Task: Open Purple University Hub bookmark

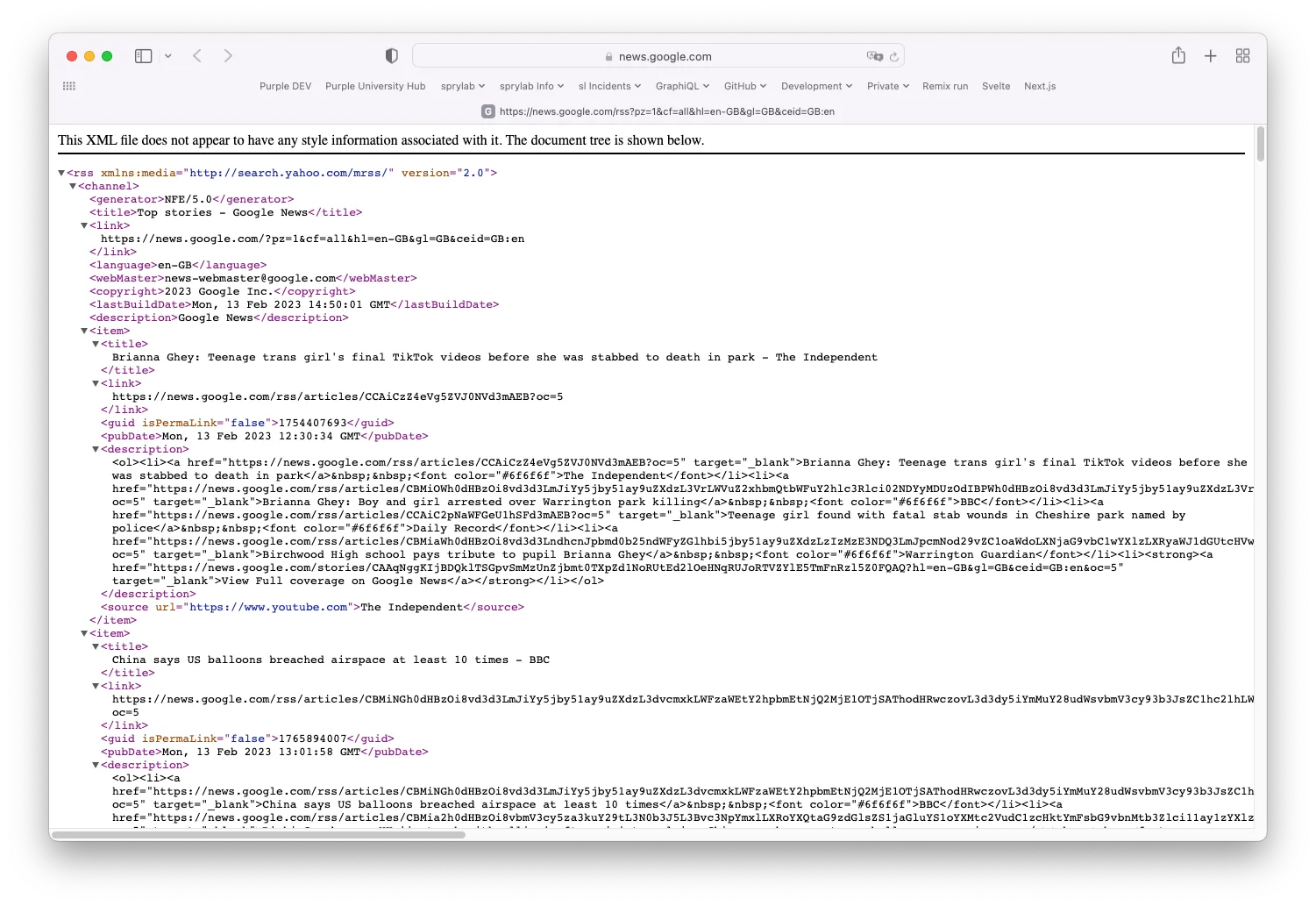Action: (x=375, y=86)
